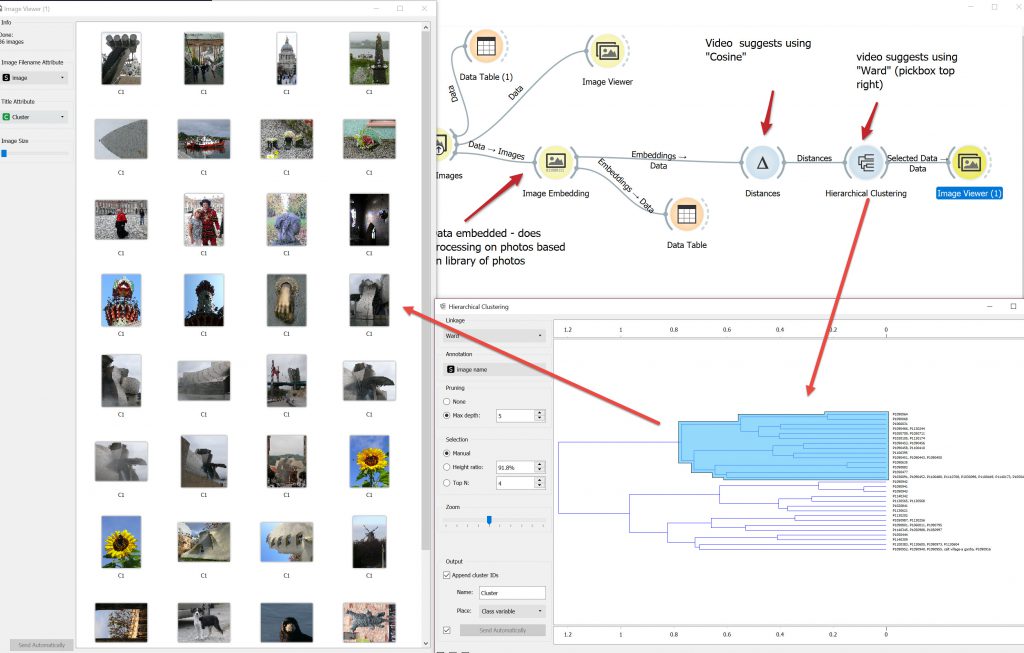Select the Image Viewer (1) node icon

click(x=969, y=162)
